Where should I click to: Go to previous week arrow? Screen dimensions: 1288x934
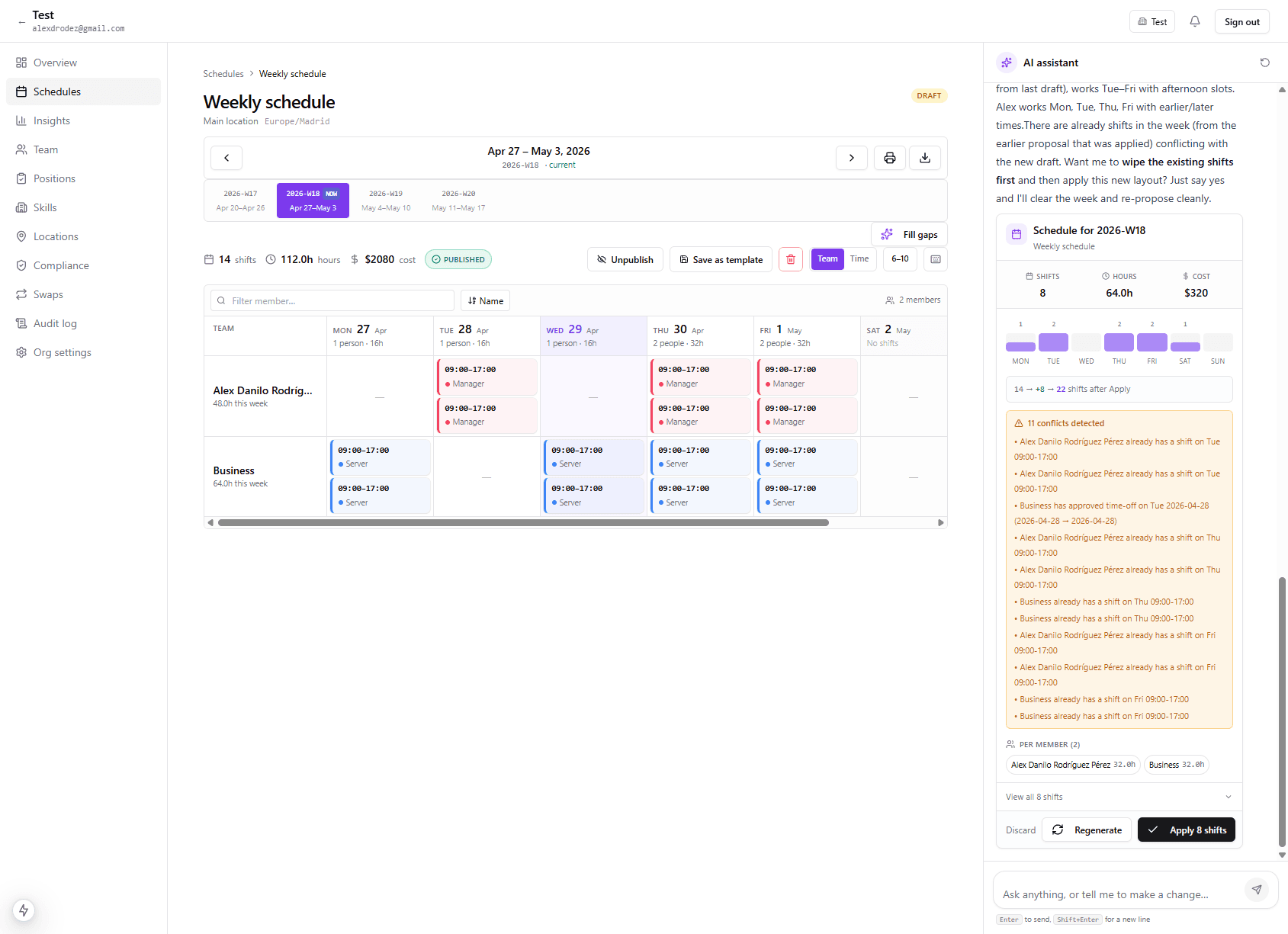(226, 158)
